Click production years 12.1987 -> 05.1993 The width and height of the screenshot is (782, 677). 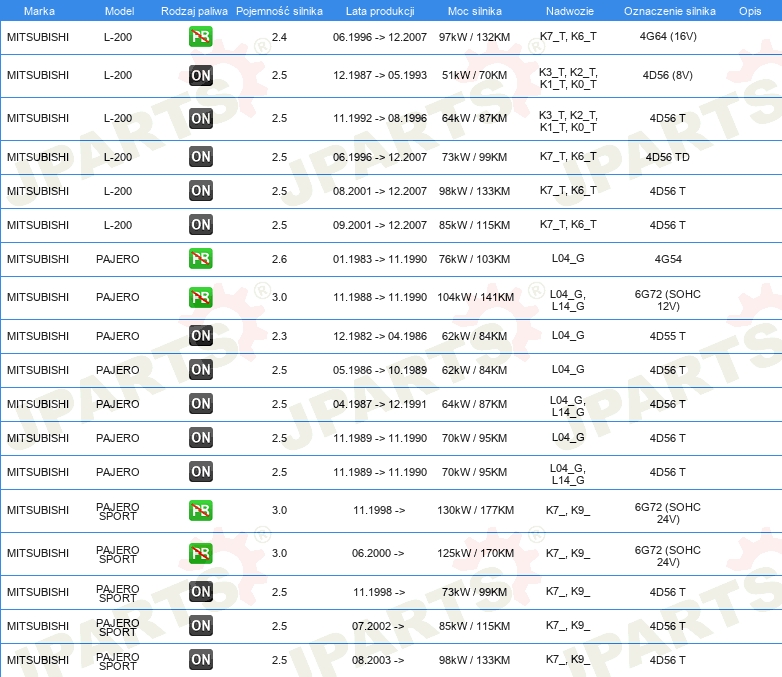pyautogui.click(x=380, y=75)
